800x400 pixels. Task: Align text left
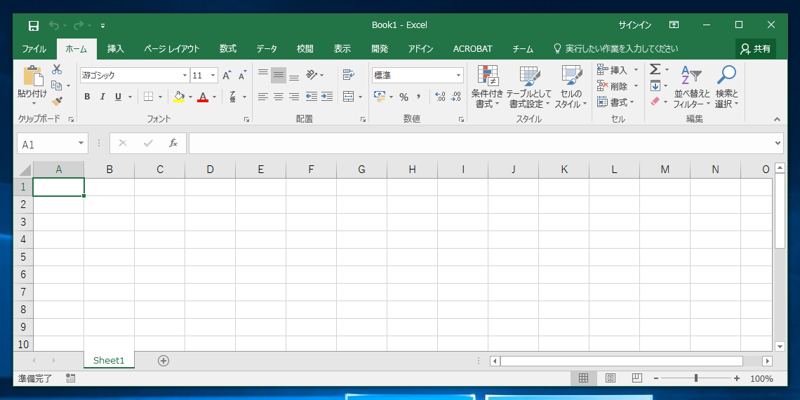[x=263, y=96]
